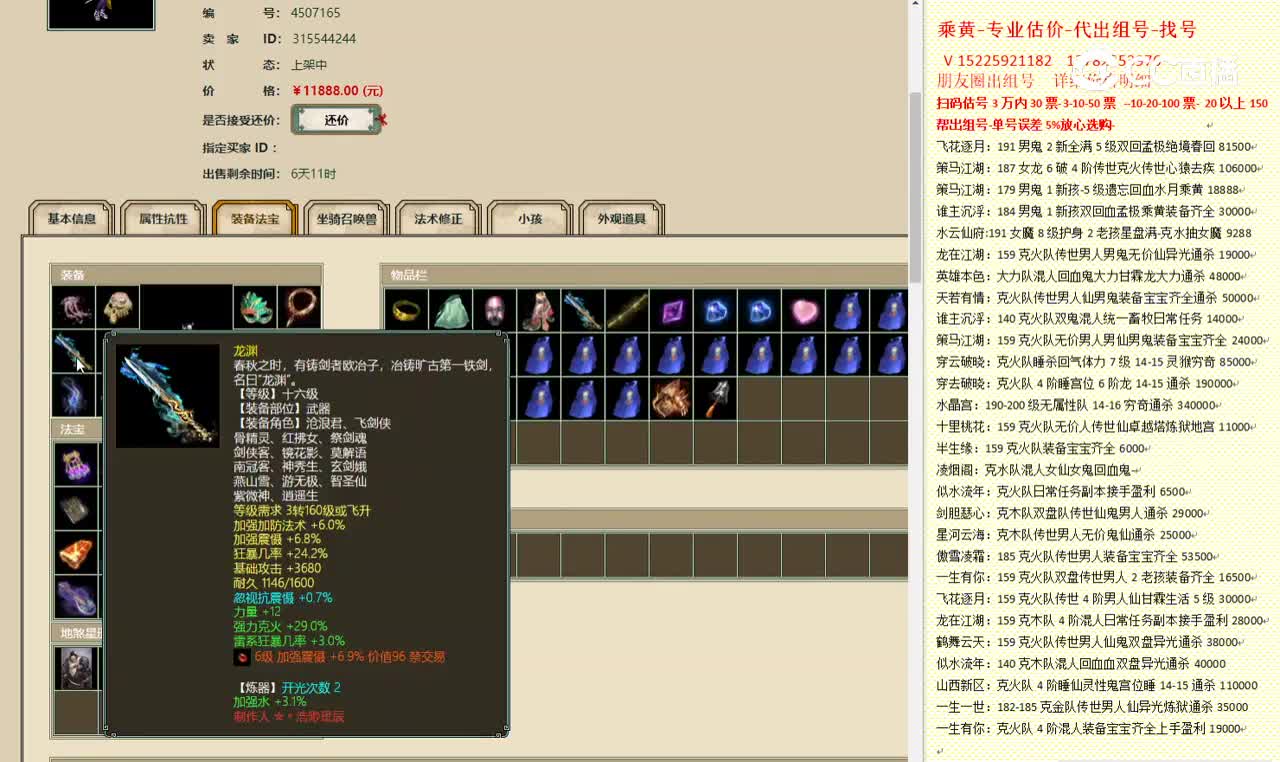Click the 水云仙府 191 女魔 9288 listing
This screenshot has height=762, width=1280.
click(1094, 233)
